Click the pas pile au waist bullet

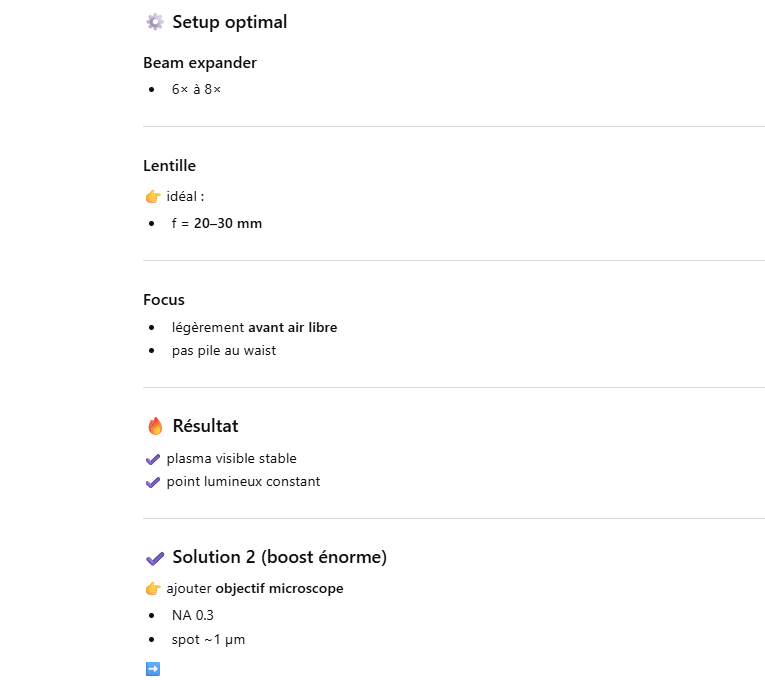(224, 351)
